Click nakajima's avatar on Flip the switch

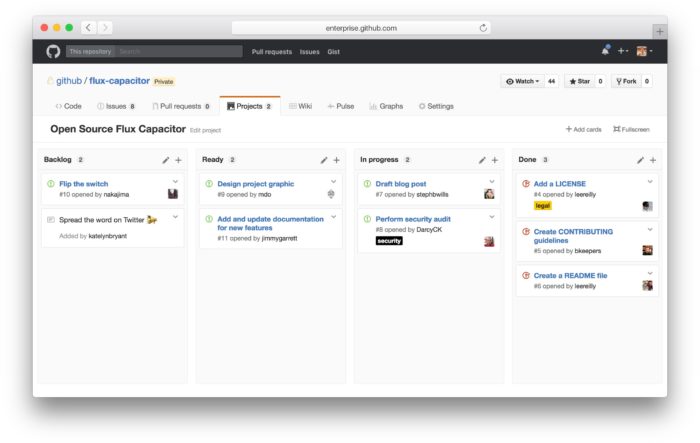tap(173, 194)
